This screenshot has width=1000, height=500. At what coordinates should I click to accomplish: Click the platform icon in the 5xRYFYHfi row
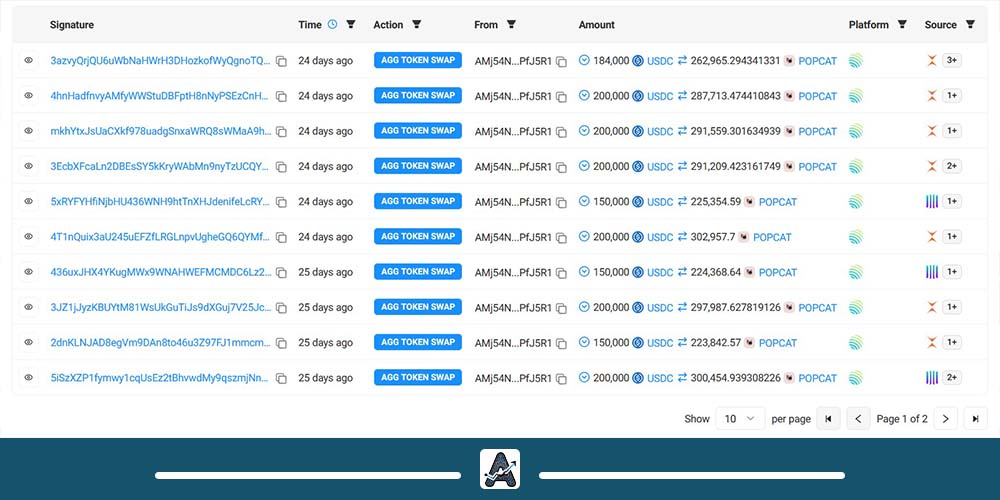(855, 202)
